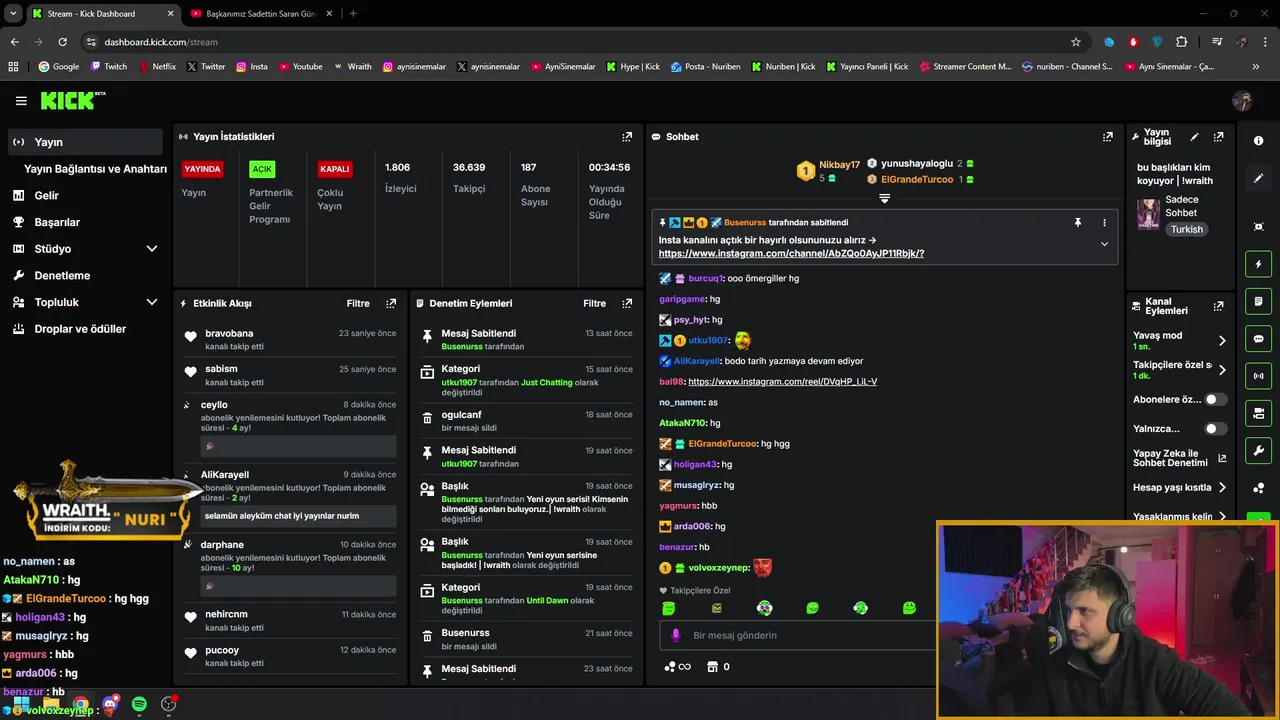1280x720 pixels.
Task: Click the Turkish language tag
Action: pyautogui.click(x=1187, y=229)
